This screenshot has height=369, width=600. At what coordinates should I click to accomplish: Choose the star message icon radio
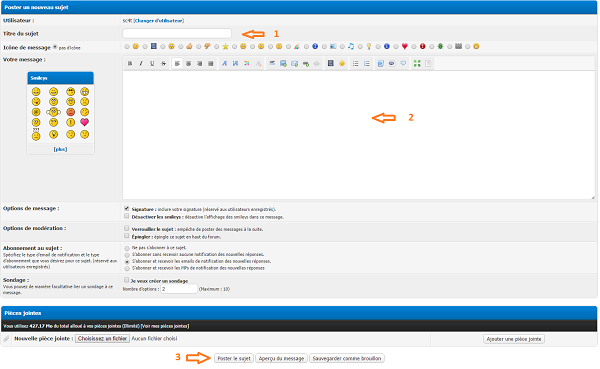217,47
